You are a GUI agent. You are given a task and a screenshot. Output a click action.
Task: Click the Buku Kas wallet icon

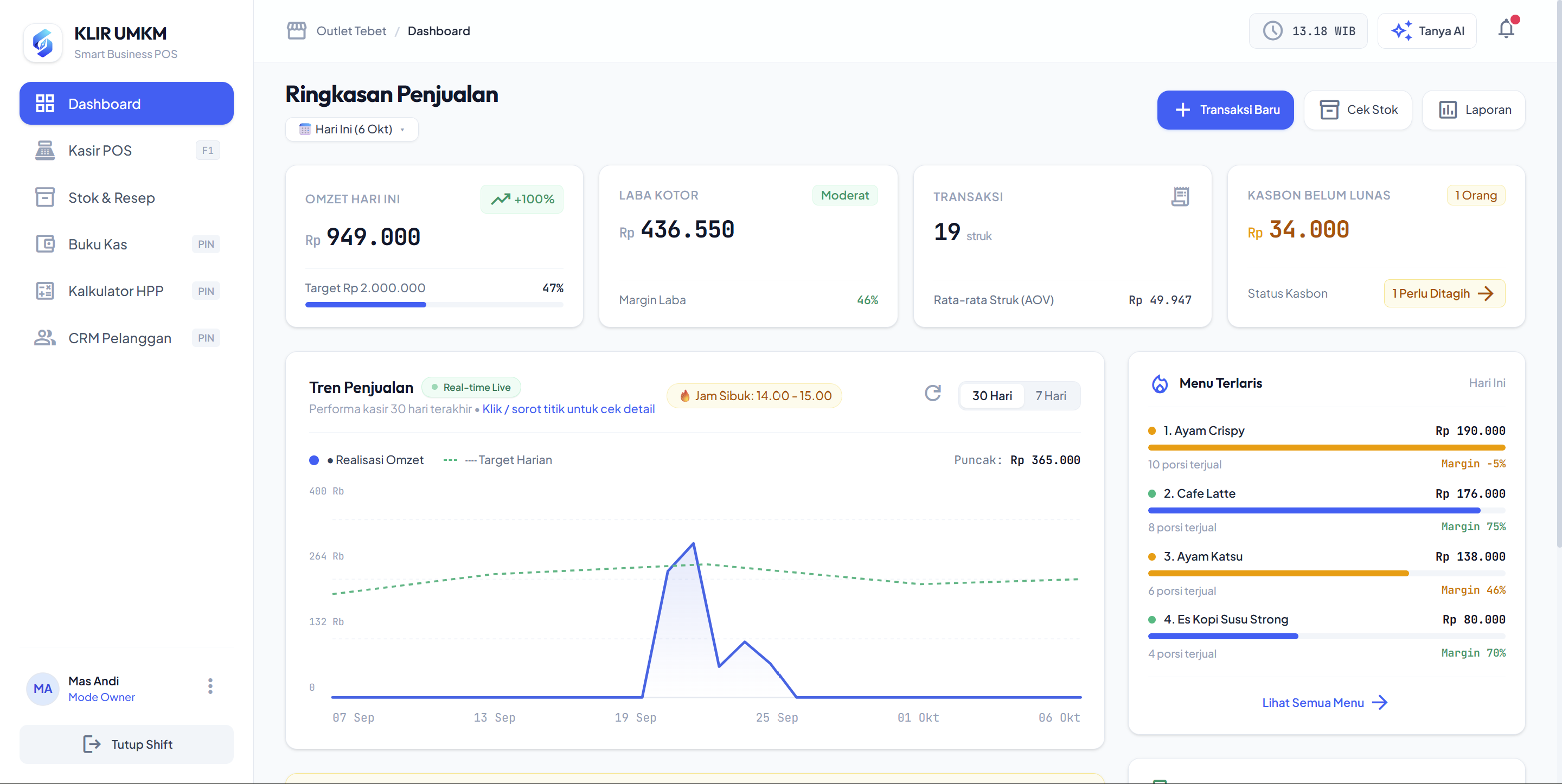click(x=45, y=244)
